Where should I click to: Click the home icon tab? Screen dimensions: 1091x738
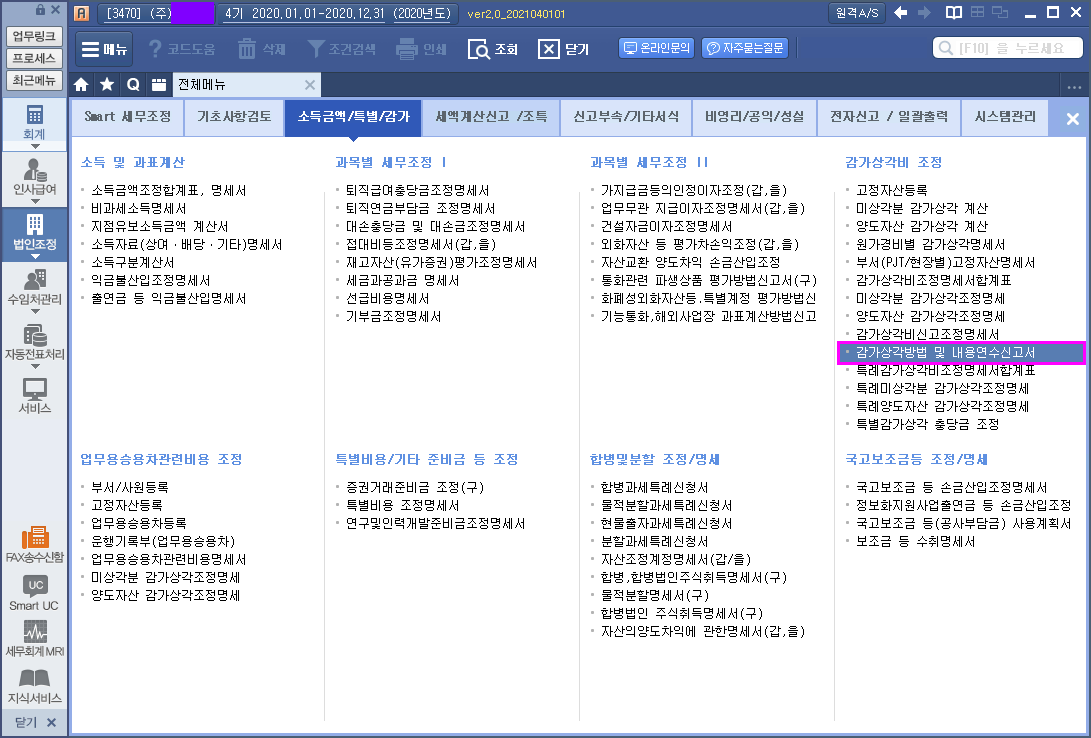[82, 85]
